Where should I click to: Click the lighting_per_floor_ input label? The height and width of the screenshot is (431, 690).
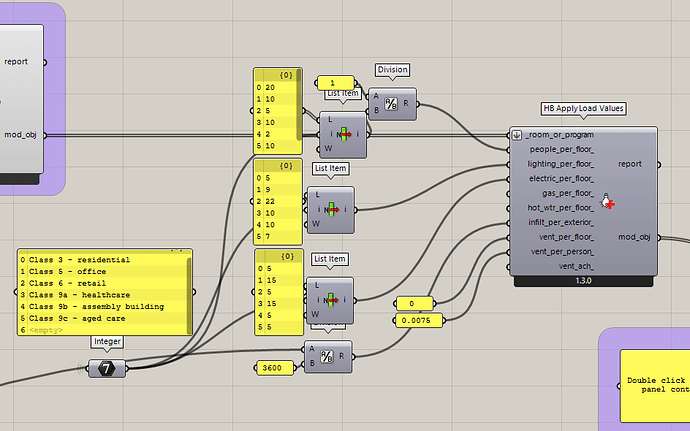pyautogui.click(x=561, y=164)
